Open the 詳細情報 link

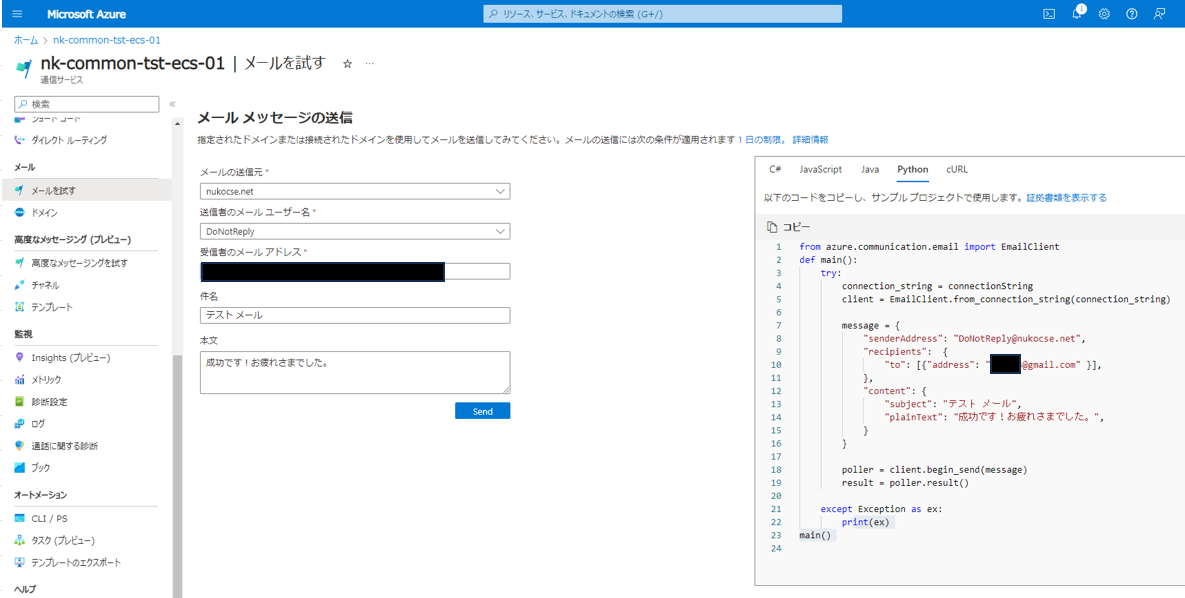click(x=809, y=140)
